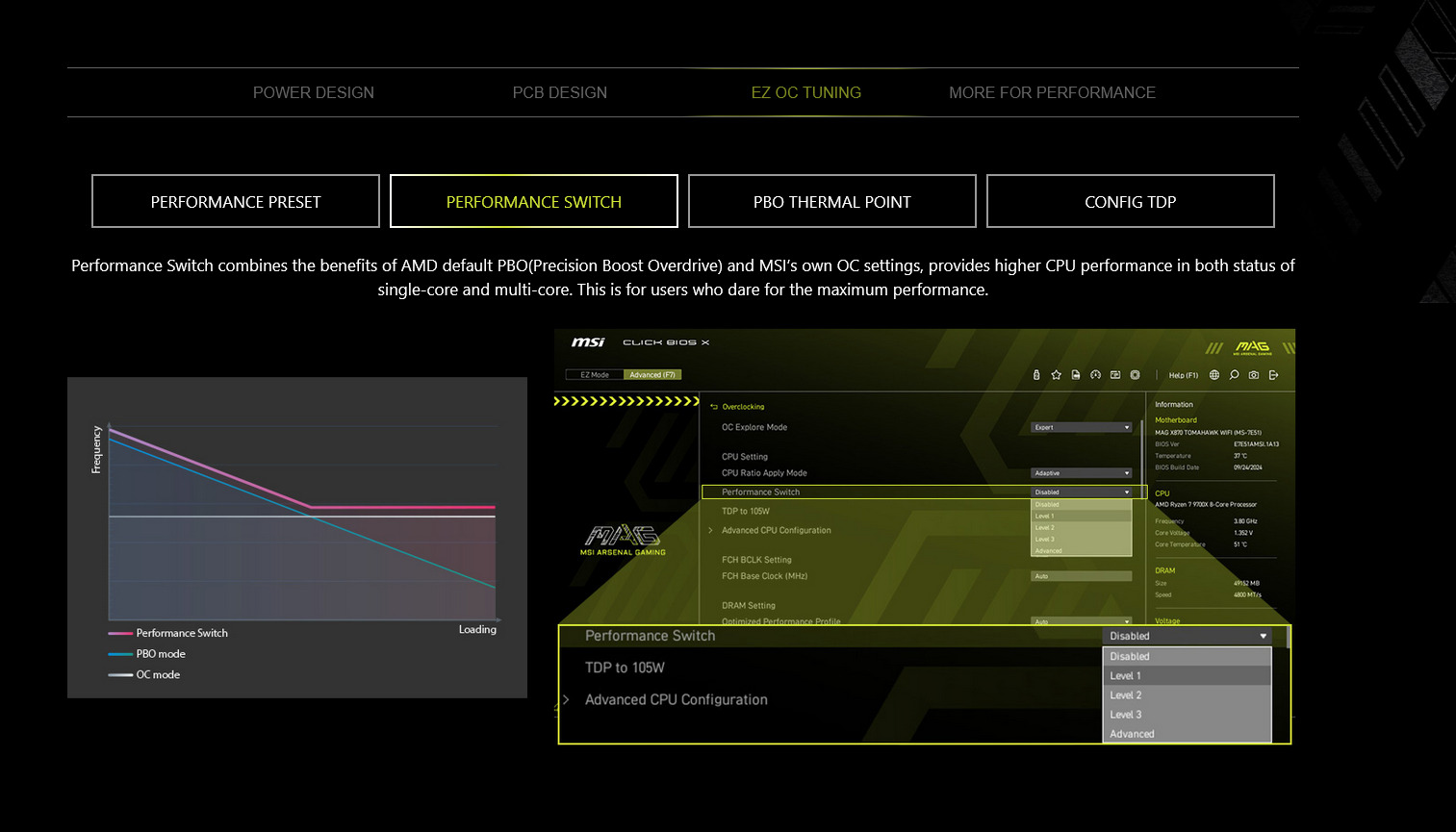The width and height of the screenshot is (1456, 832).
Task: Click the Overclocking breadcrumb text
Action: [x=743, y=407]
